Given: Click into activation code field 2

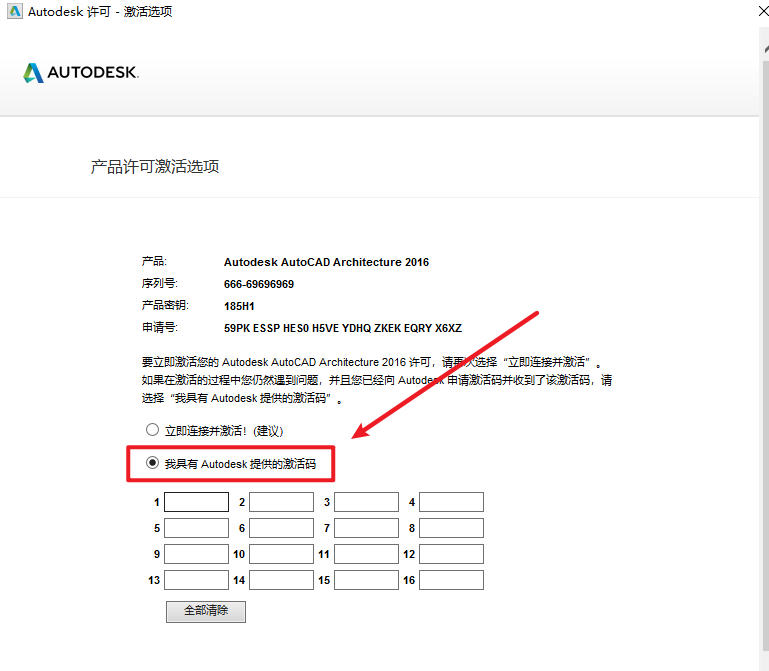Looking at the screenshot, I should (281, 502).
